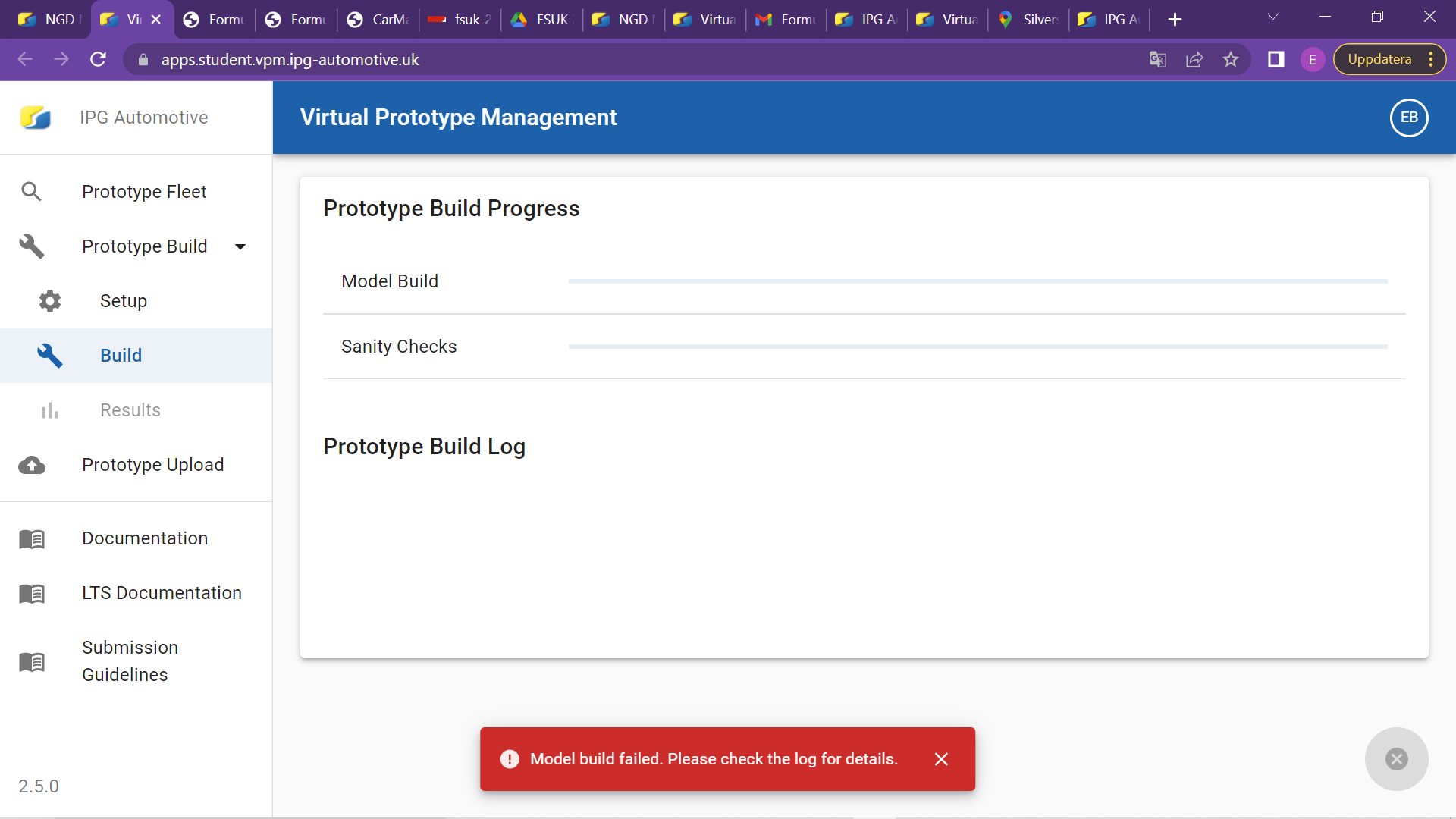Switch to the Silvers maps tab

coord(1029,20)
